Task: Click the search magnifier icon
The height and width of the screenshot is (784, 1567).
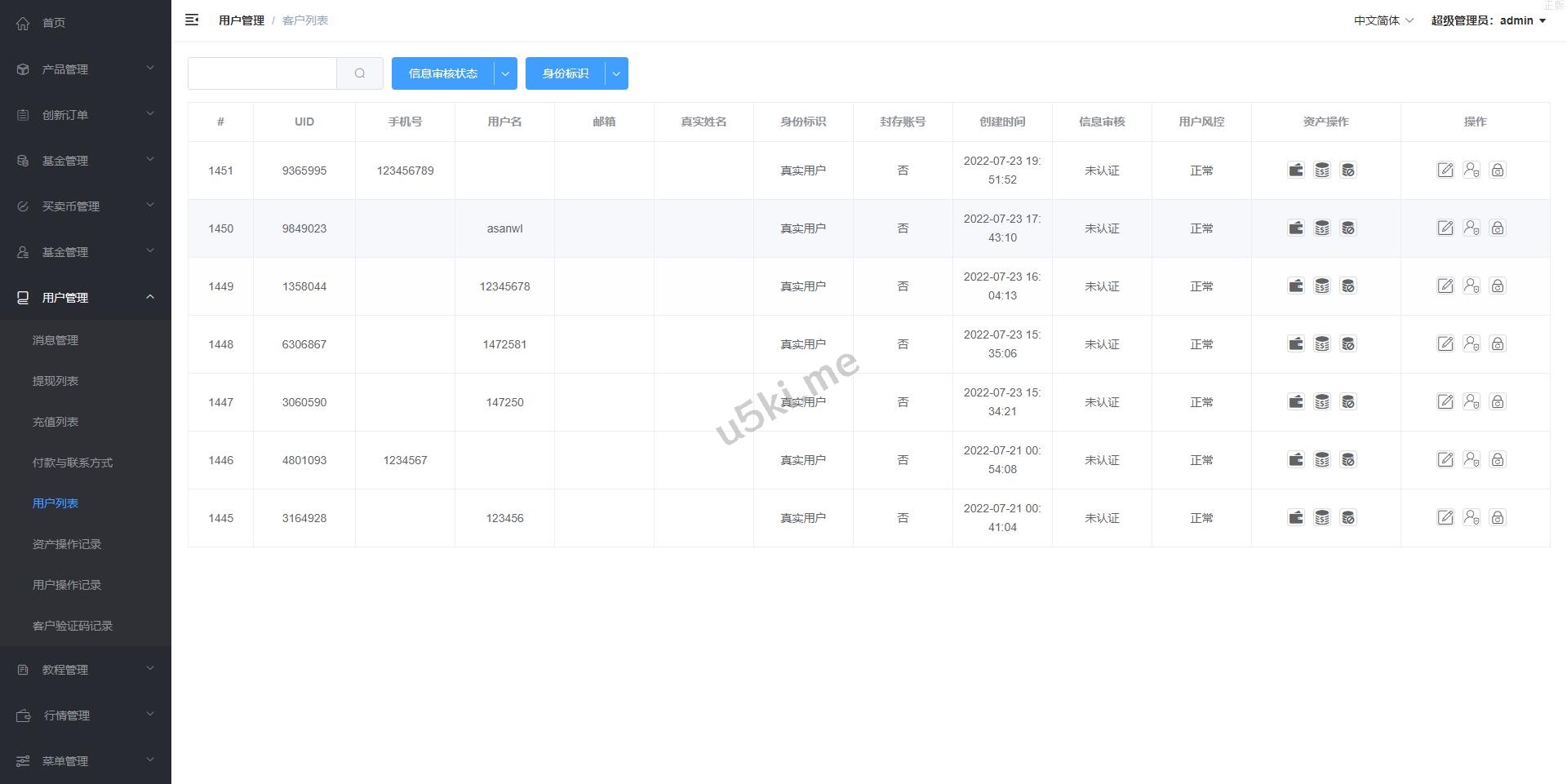Action: 360,73
